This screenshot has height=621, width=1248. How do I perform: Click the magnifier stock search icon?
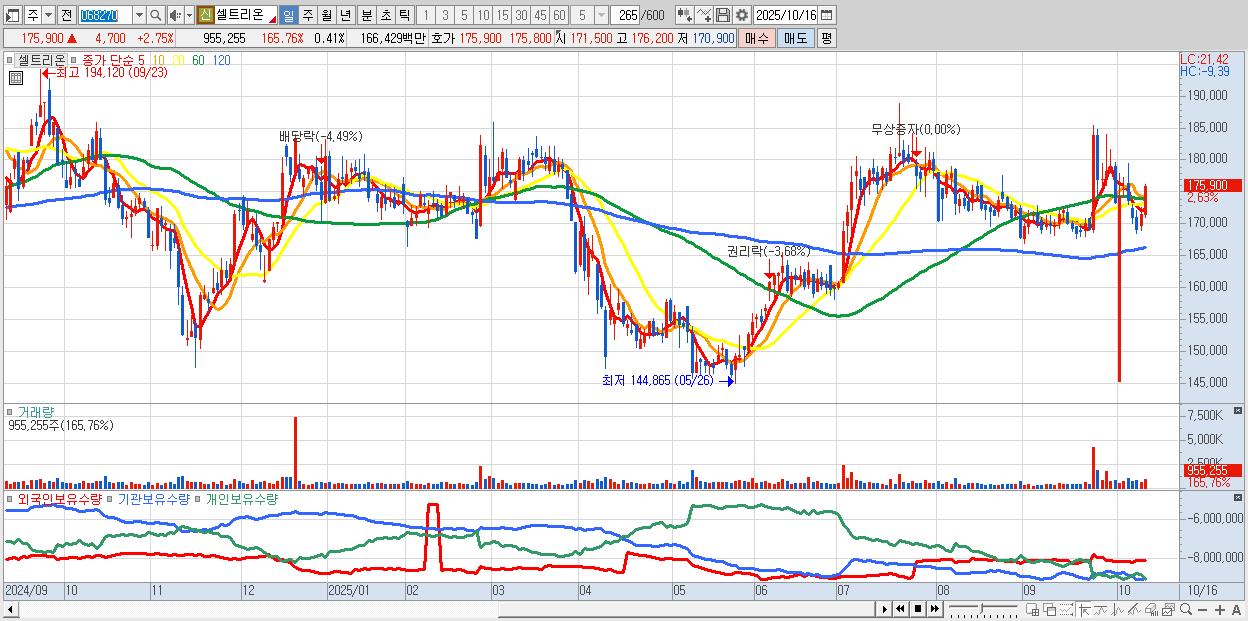click(x=156, y=15)
